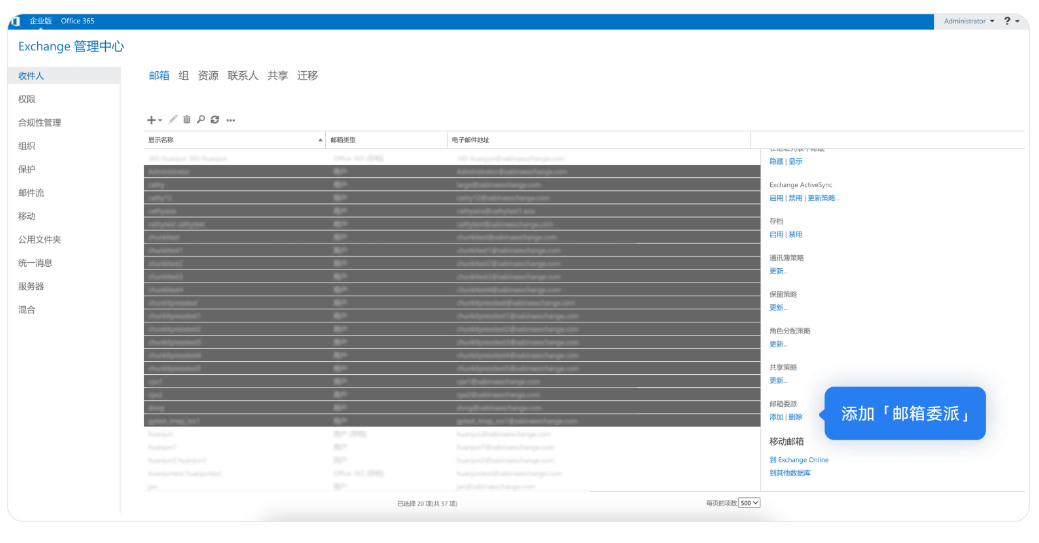Click the search magnifier icon in toolbar
Image resolution: width=1039 pixels, height=543 pixels.
201,119
